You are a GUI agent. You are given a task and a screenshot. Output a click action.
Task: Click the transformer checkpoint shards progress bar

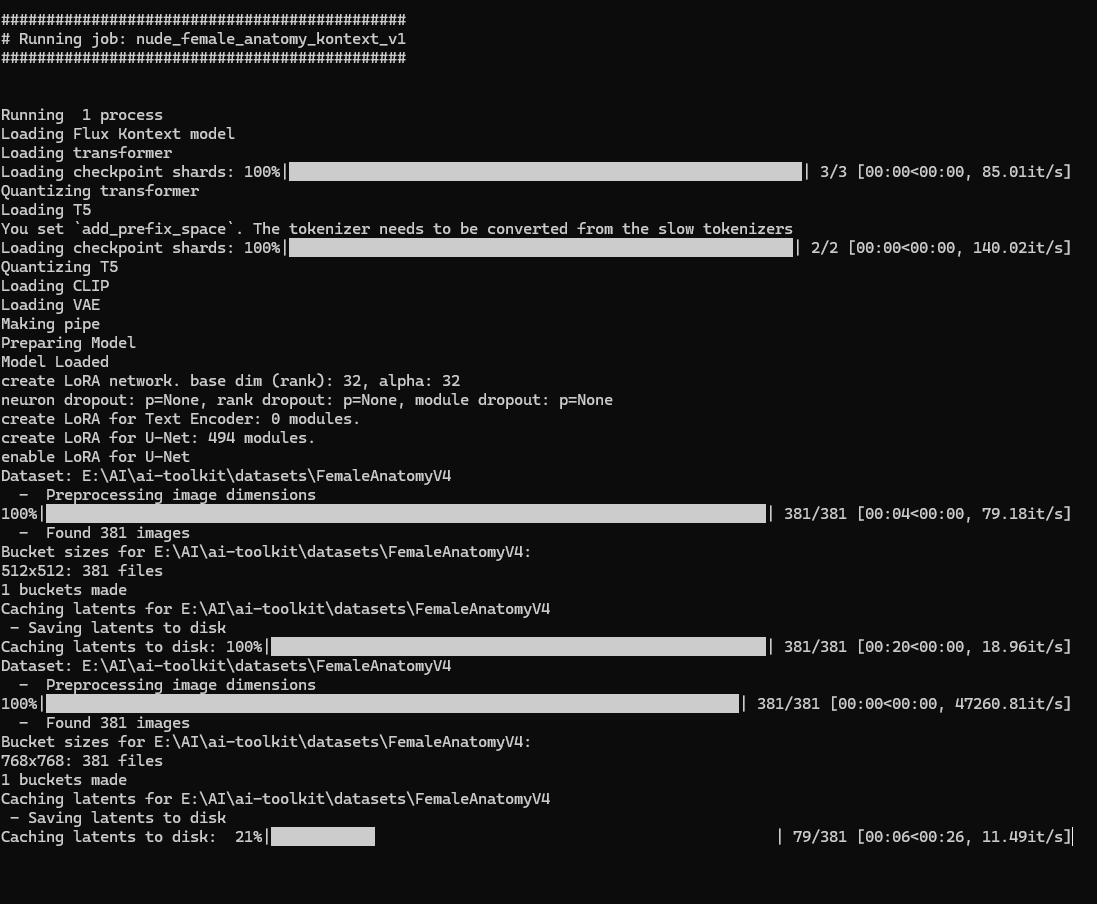click(x=545, y=171)
